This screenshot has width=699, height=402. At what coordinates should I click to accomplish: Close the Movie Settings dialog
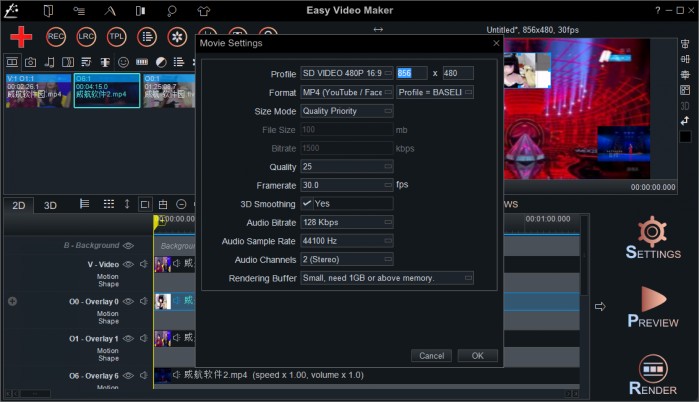click(496, 43)
